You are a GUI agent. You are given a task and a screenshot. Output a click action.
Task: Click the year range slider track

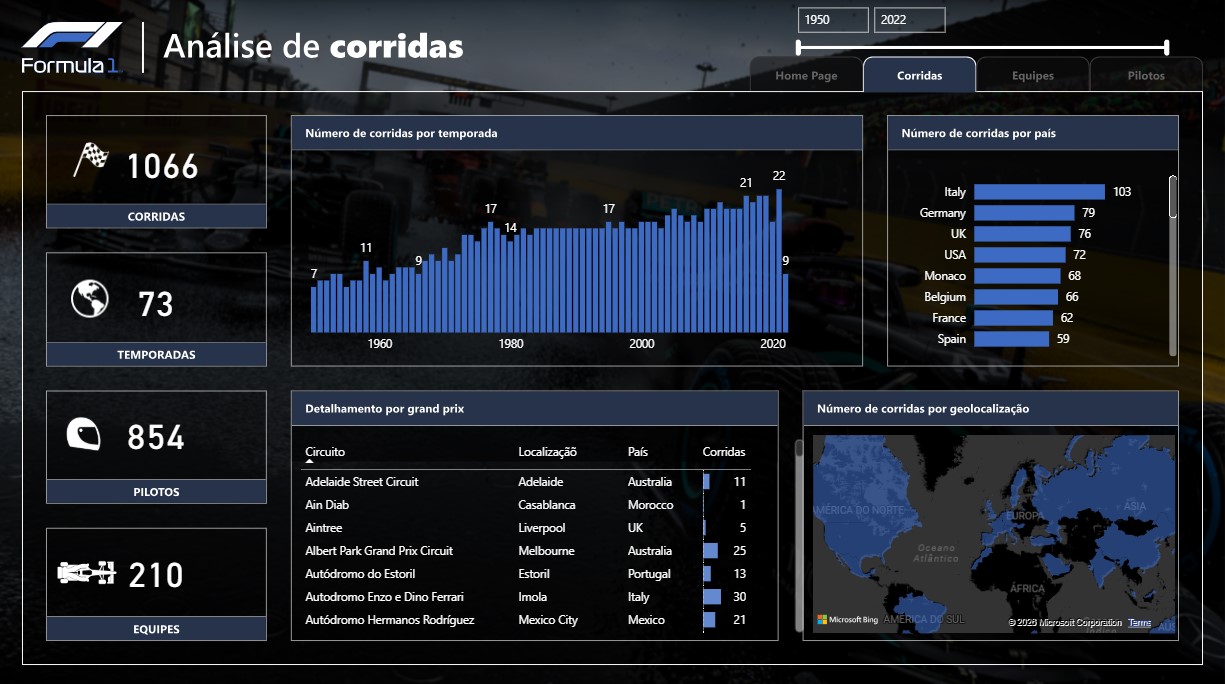click(983, 47)
